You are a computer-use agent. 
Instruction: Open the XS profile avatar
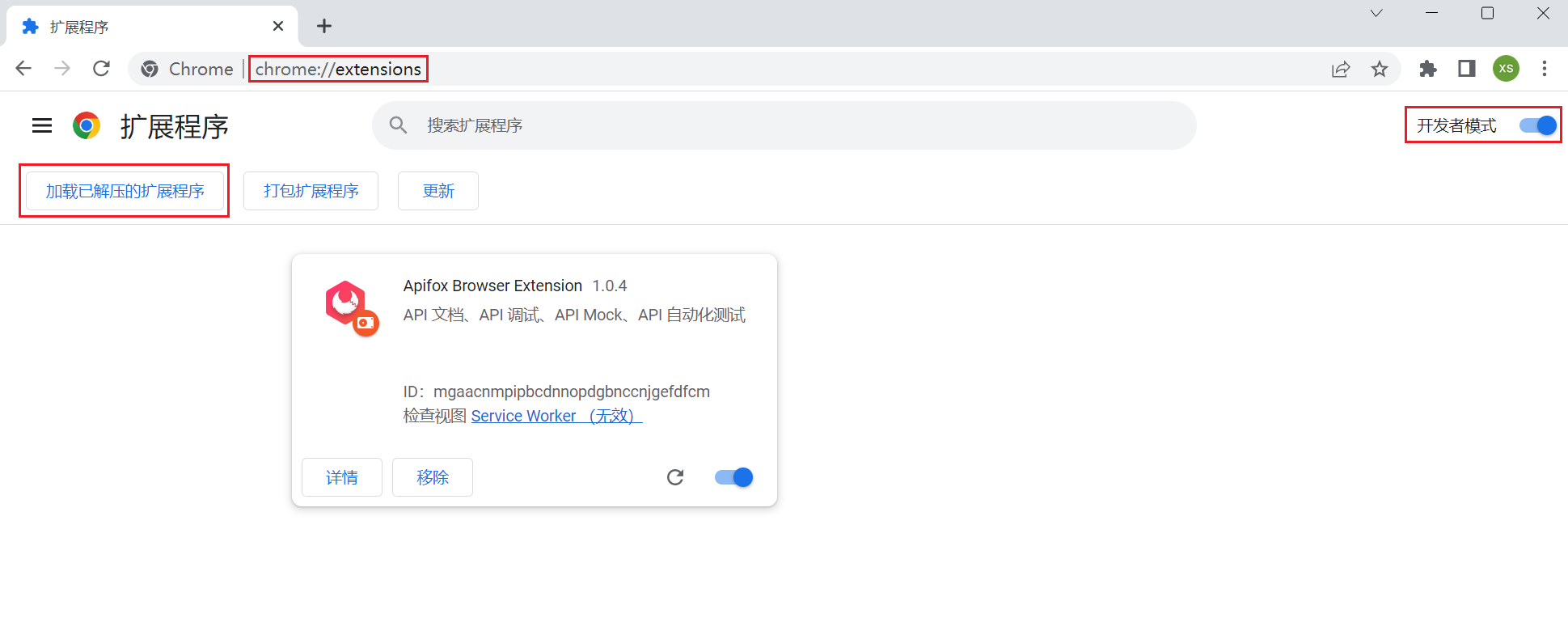(1506, 69)
